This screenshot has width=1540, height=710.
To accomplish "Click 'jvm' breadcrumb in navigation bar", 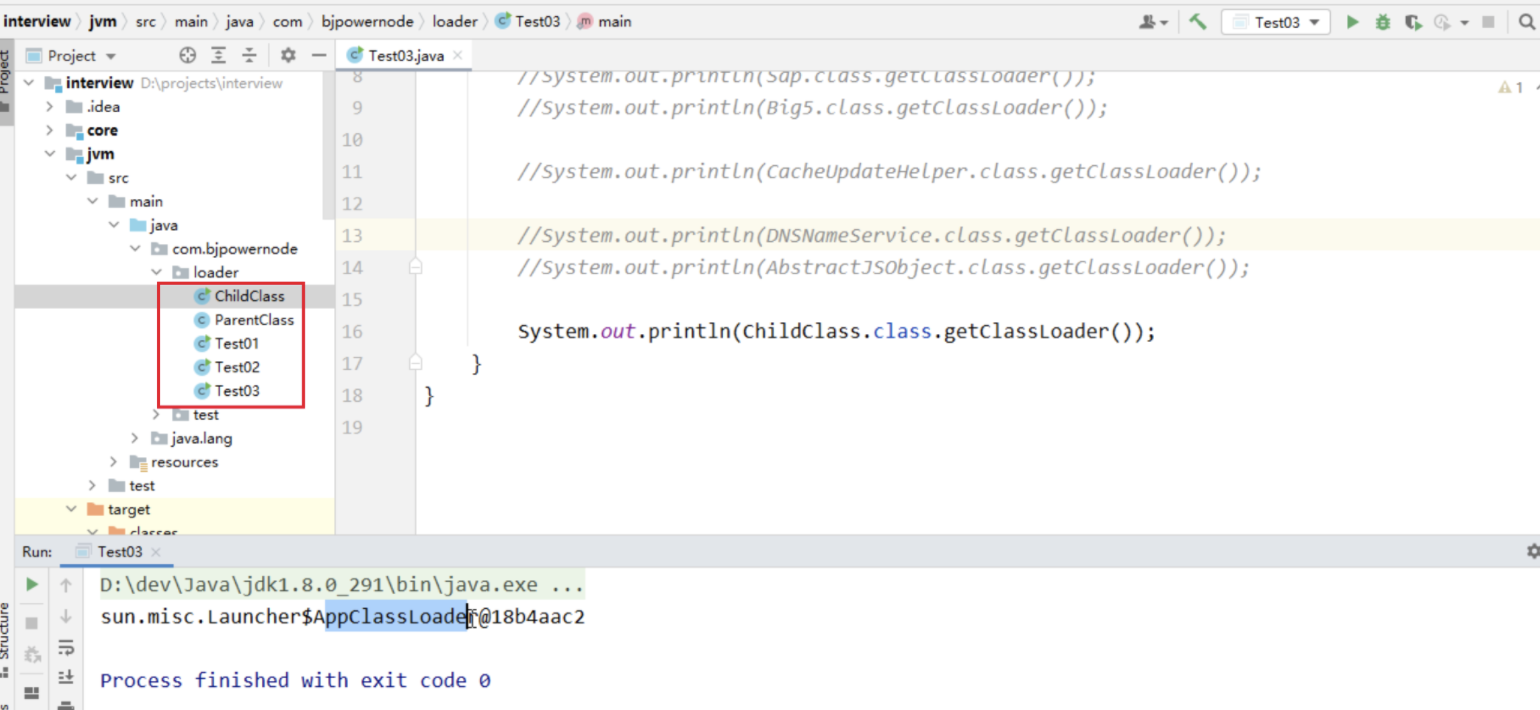I will 101,21.
